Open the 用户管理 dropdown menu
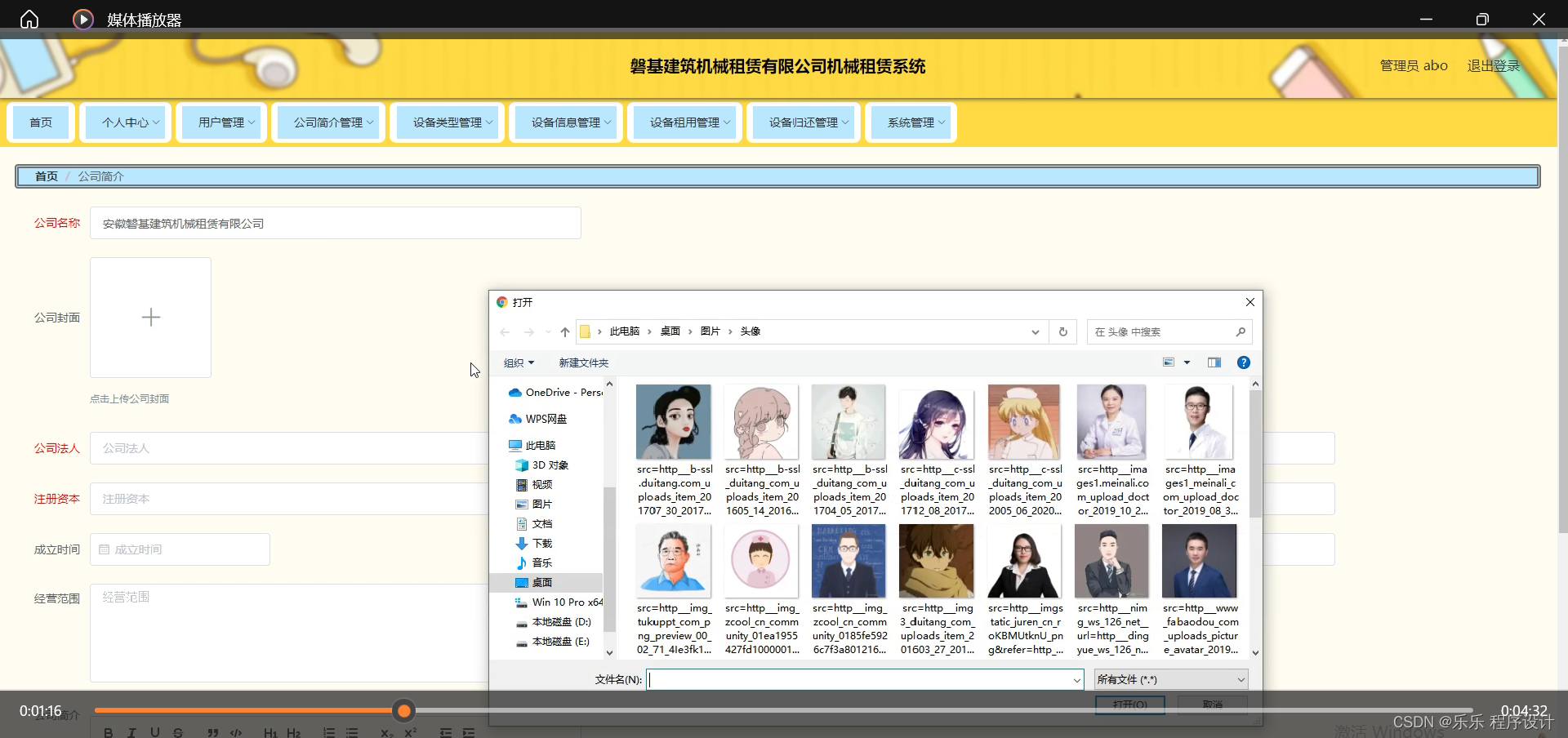Image resolution: width=1568 pixels, height=738 pixels. coord(222,122)
